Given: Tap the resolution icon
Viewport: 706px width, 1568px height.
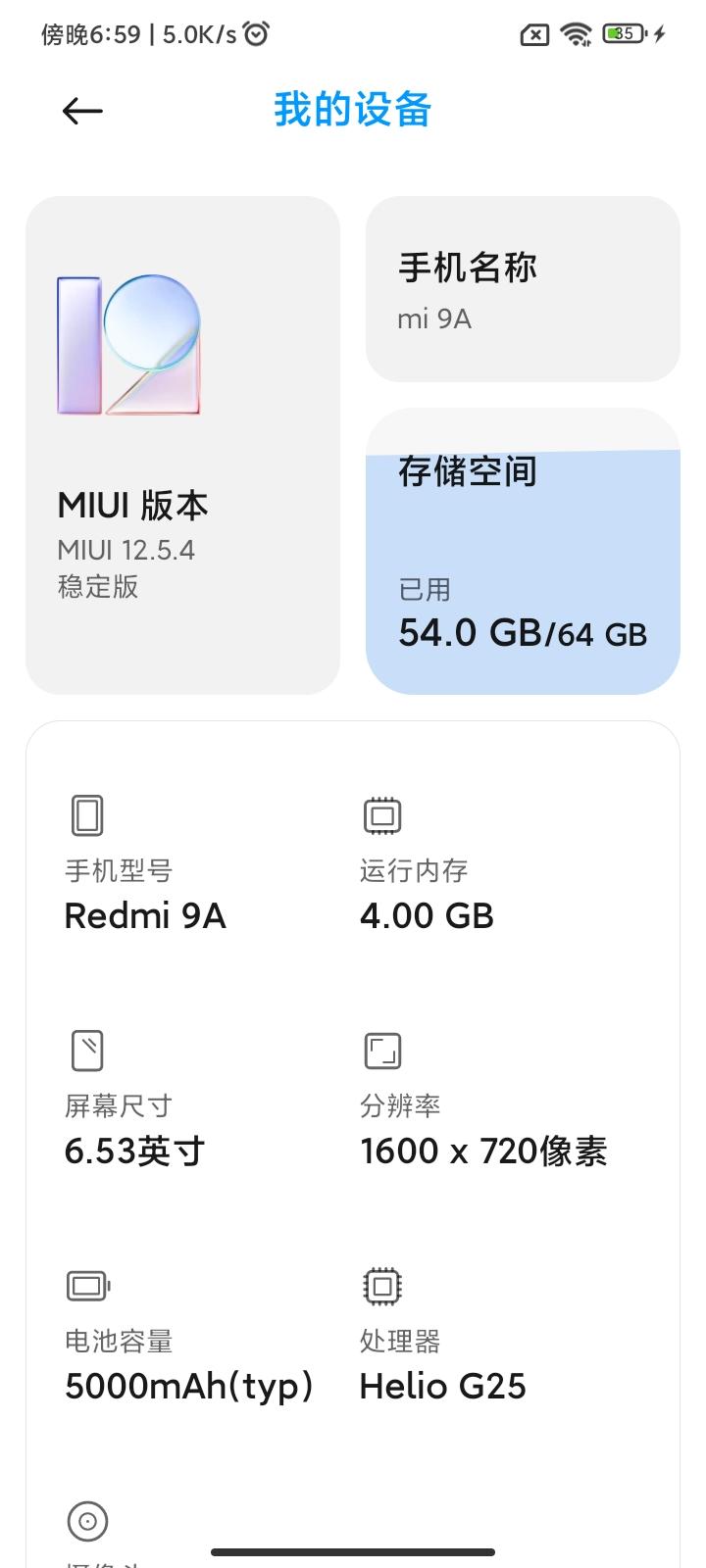Looking at the screenshot, I should (382, 1051).
